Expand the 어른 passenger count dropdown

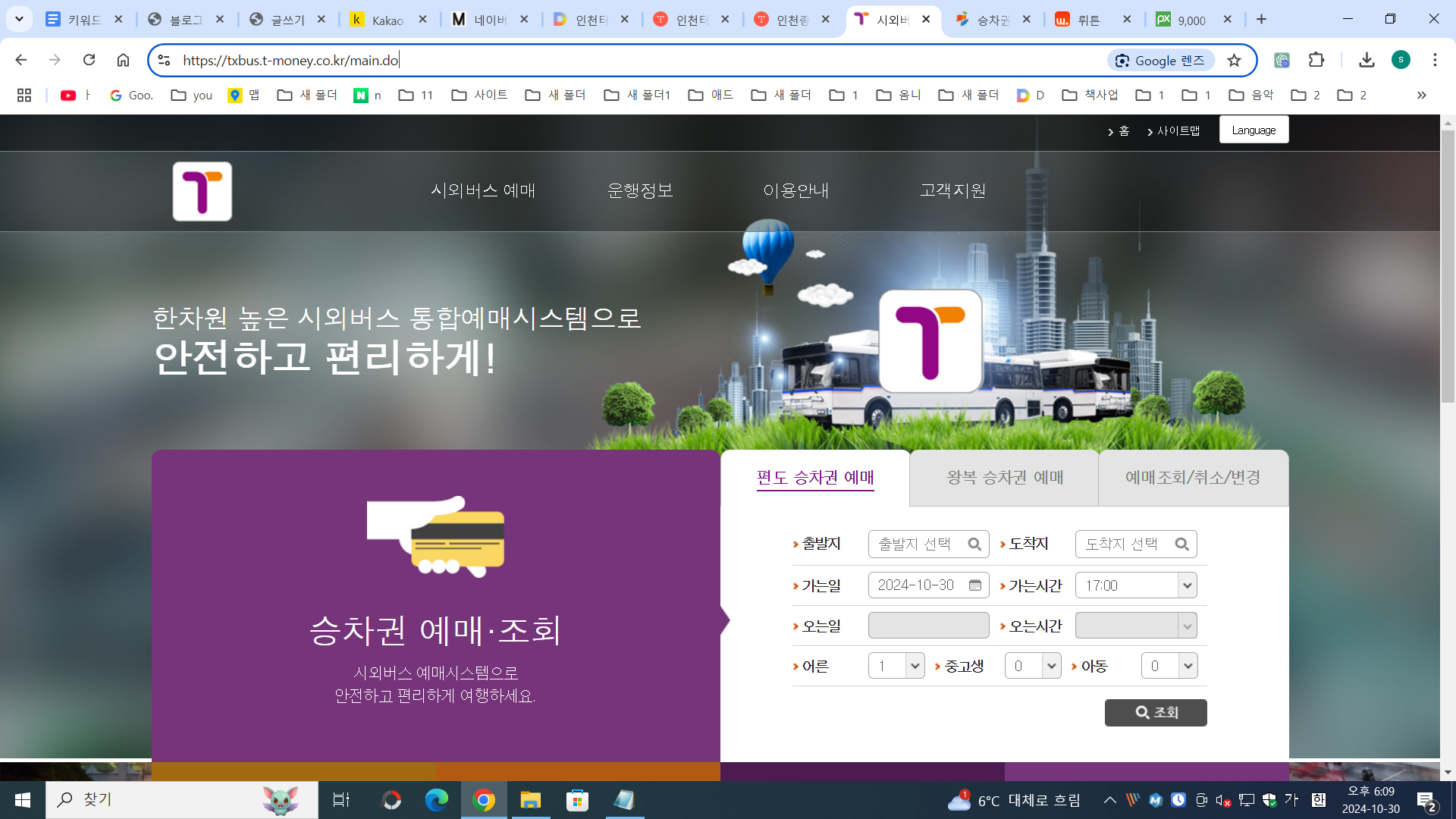click(915, 667)
